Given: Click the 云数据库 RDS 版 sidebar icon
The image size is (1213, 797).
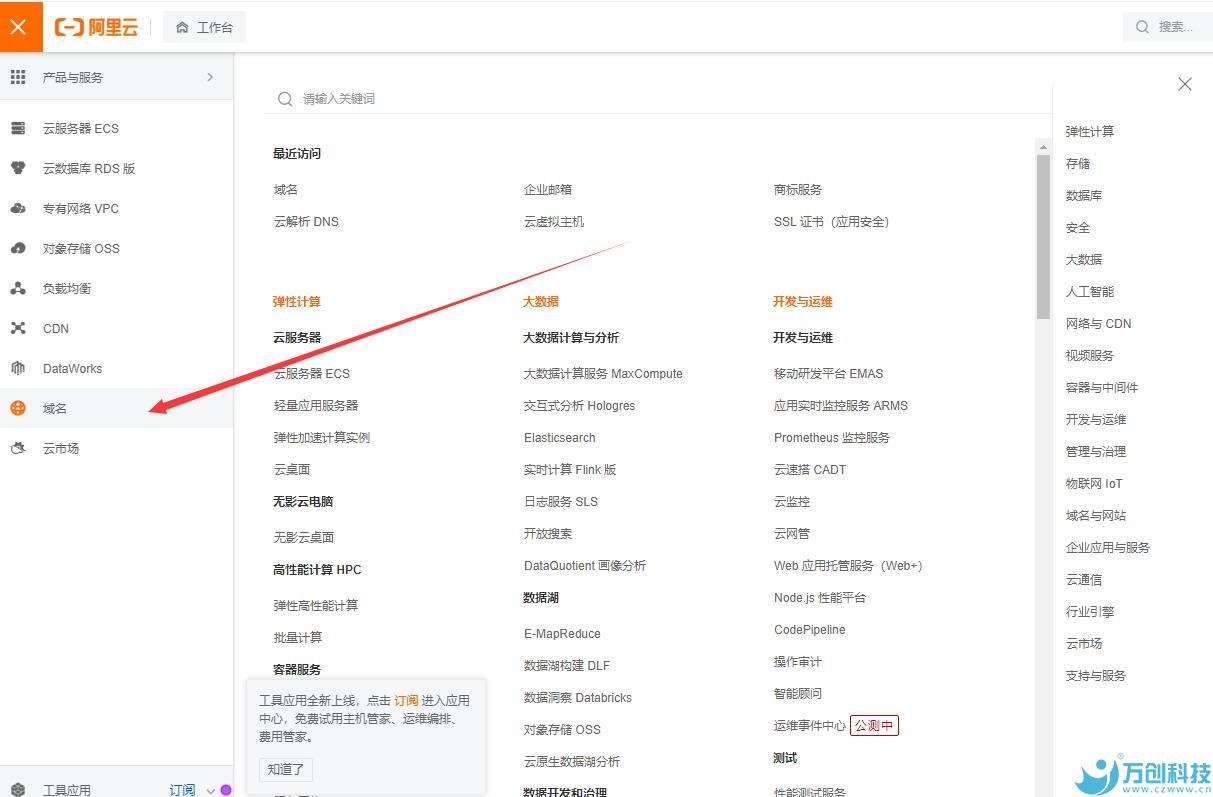Looking at the screenshot, I should pos(18,168).
